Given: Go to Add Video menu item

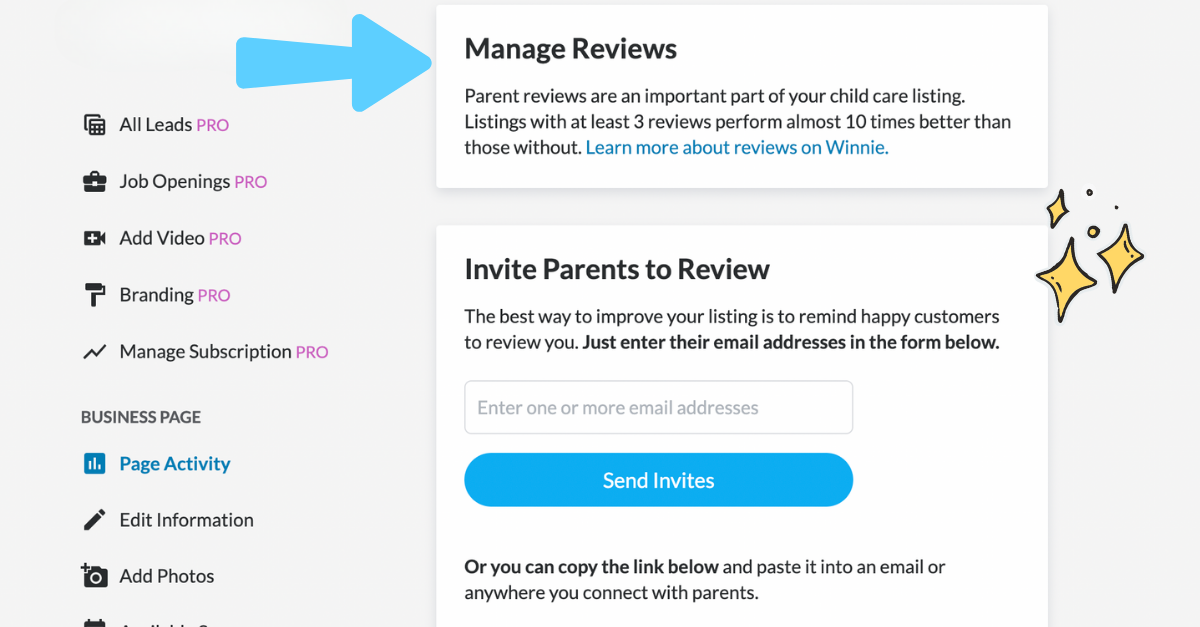Looking at the screenshot, I should click(180, 238).
